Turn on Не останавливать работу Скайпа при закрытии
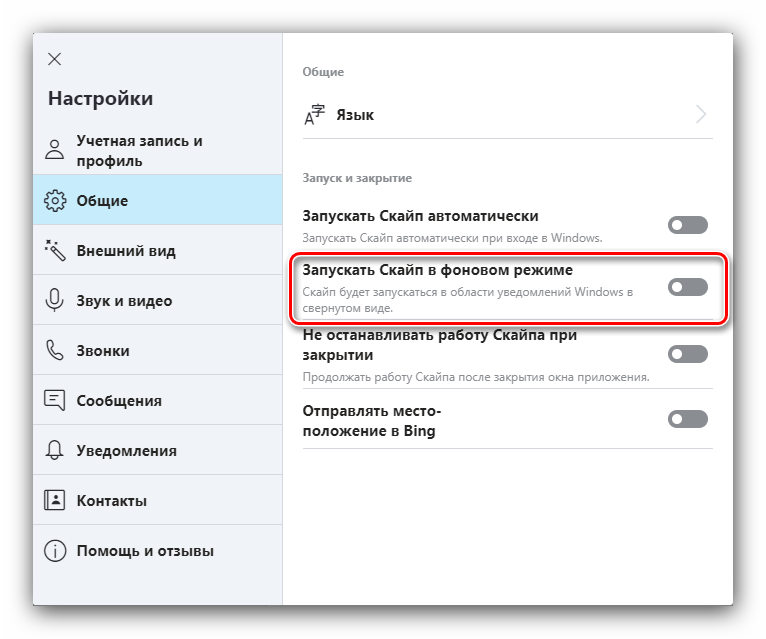766x639 pixels. 687,354
